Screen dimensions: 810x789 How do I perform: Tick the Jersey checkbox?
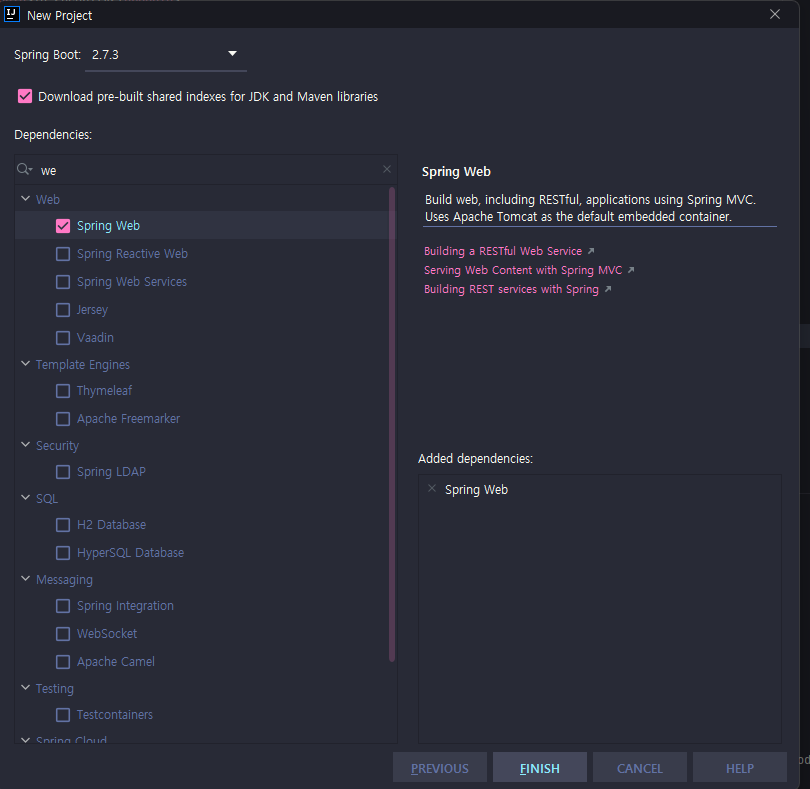pyautogui.click(x=63, y=310)
